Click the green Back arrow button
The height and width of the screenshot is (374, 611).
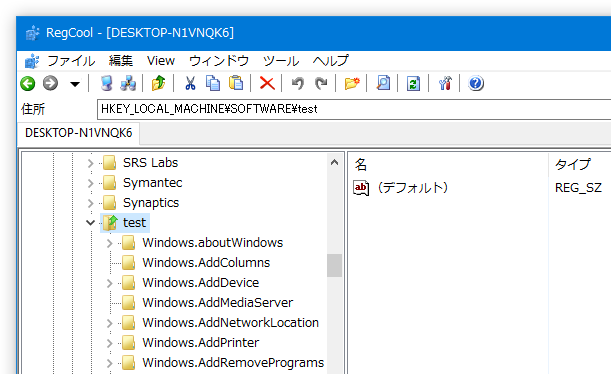[x=28, y=83]
